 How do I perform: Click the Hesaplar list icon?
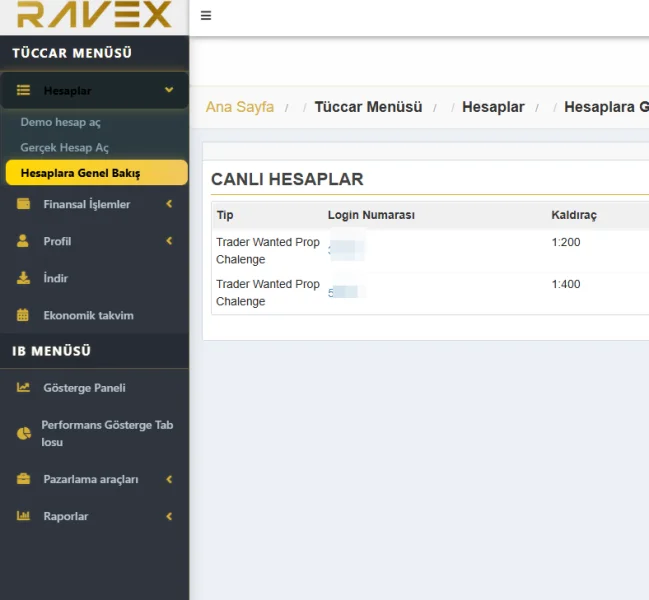tap(23, 90)
